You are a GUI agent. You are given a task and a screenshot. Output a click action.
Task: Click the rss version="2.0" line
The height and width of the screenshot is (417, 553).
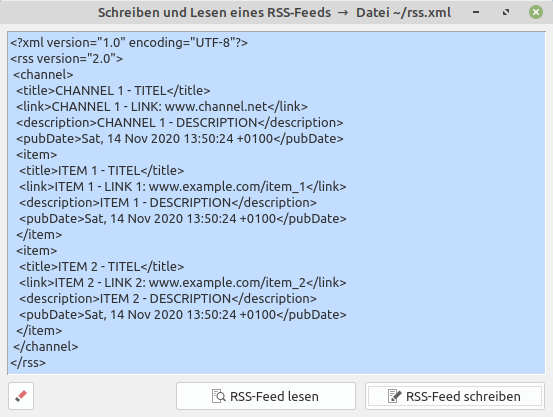[x=66, y=59]
